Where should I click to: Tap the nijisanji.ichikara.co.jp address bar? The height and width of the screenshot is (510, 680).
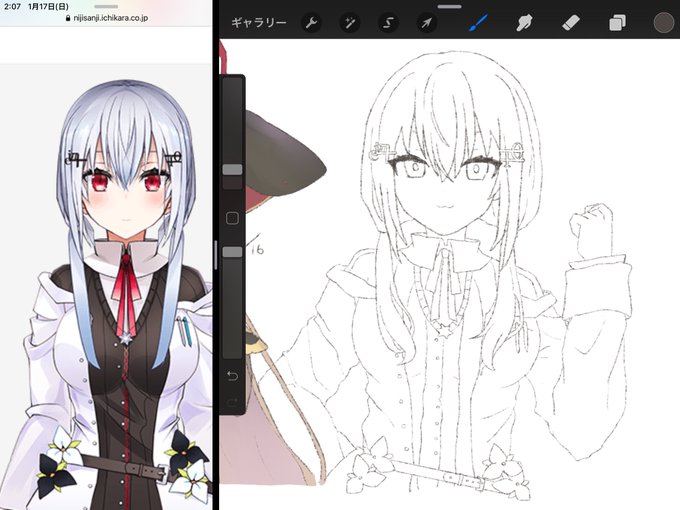pos(106,18)
